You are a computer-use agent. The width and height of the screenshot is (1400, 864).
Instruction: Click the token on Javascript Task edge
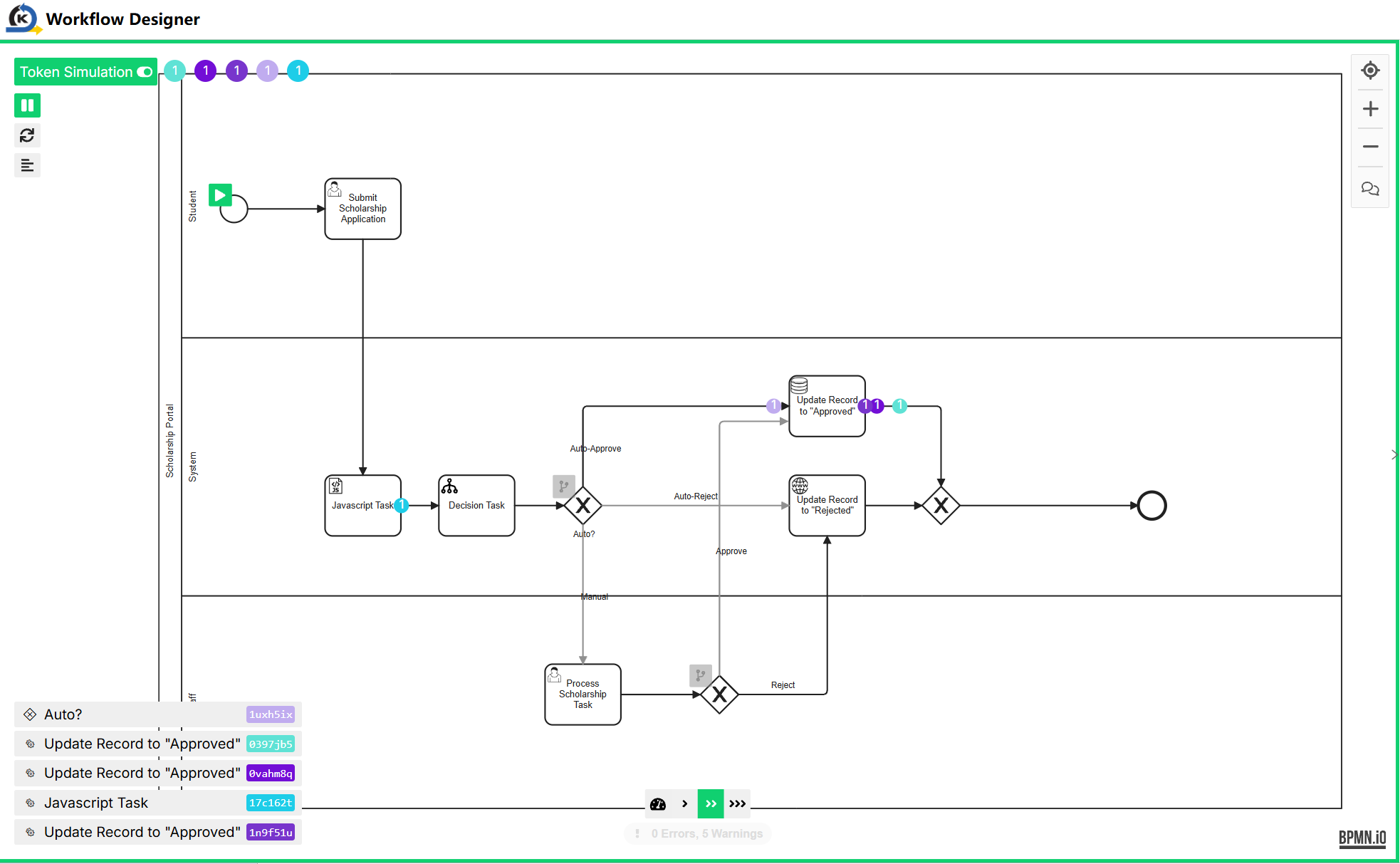(402, 505)
